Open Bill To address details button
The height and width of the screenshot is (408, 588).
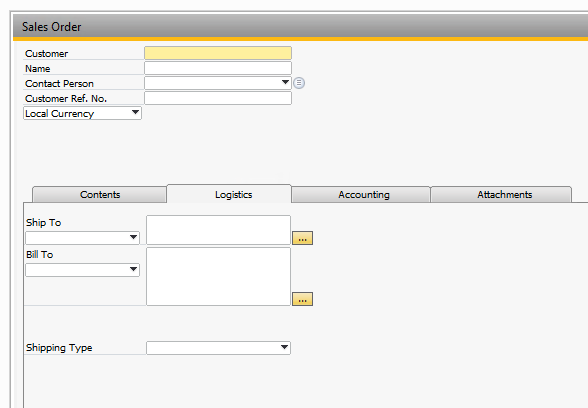click(x=302, y=299)
